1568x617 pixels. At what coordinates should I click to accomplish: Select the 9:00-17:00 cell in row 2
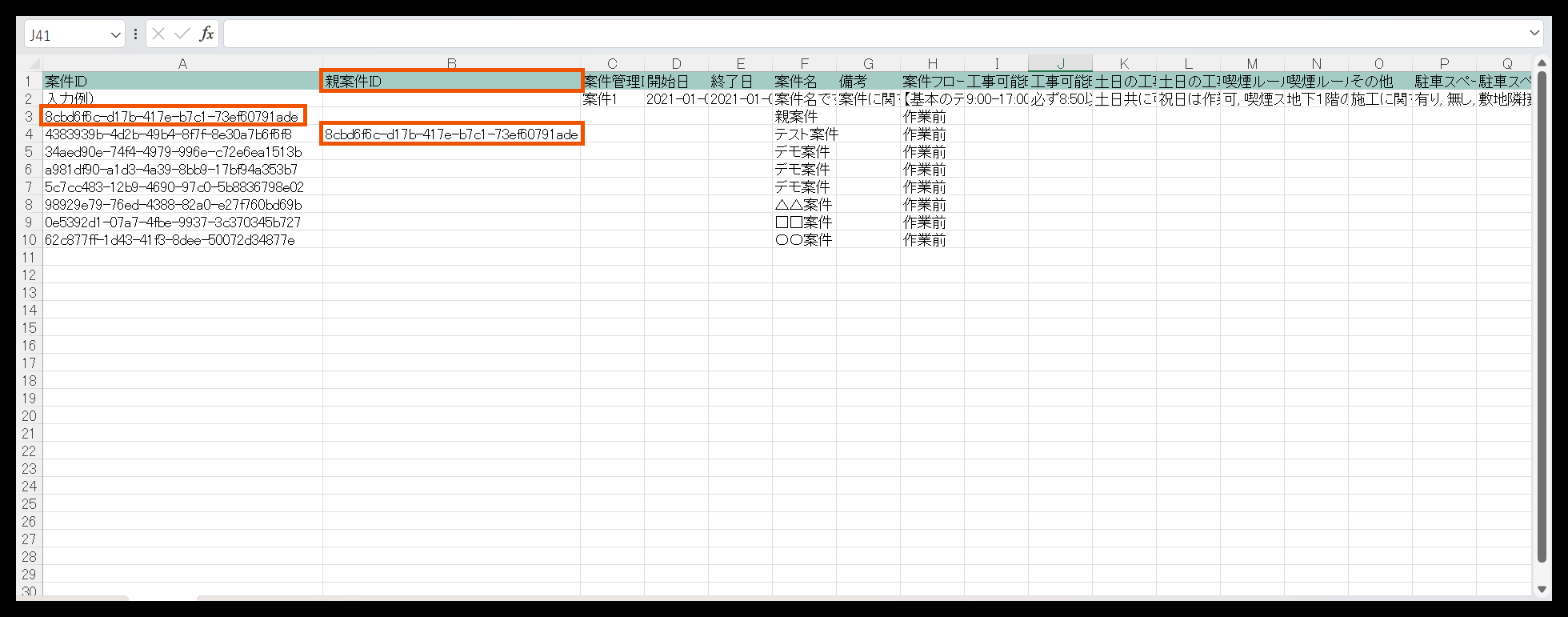point(996,98)
